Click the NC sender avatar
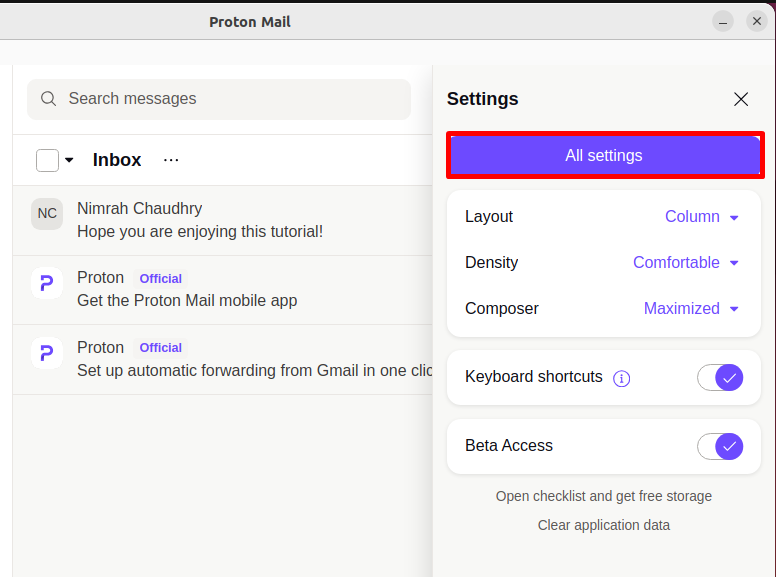Screen dimensions: 776x577 47,213
